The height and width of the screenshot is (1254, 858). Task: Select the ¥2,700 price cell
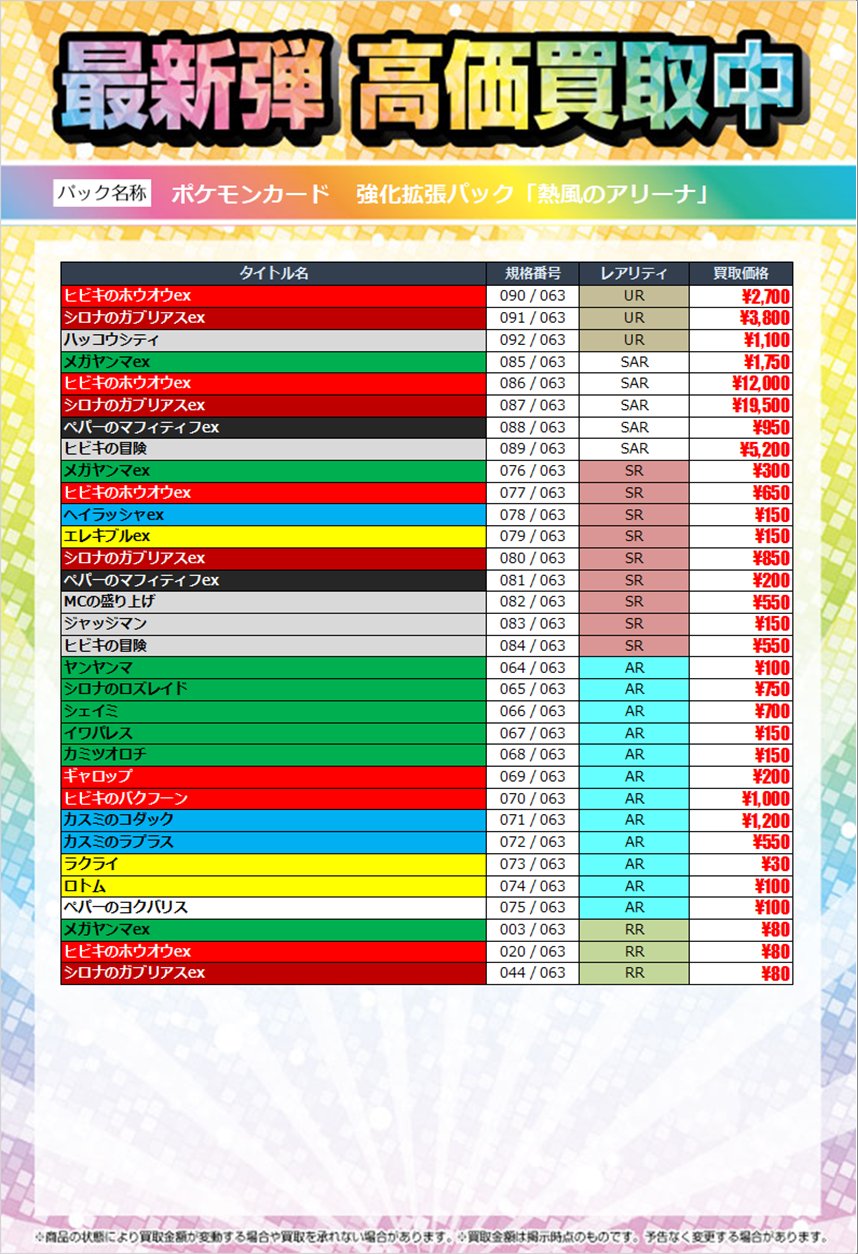pyautogui.click(x=741, y=296)
